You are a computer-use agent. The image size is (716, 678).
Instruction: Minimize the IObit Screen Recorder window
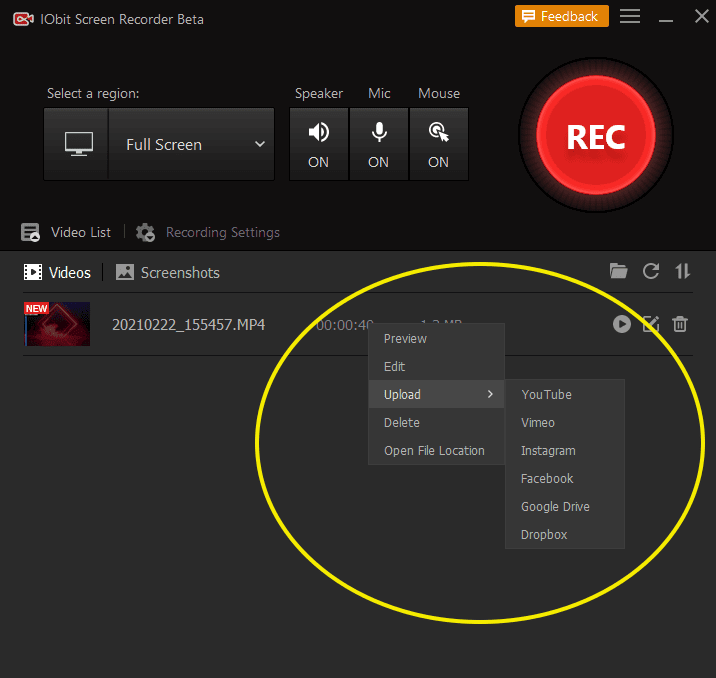[666, 20]
